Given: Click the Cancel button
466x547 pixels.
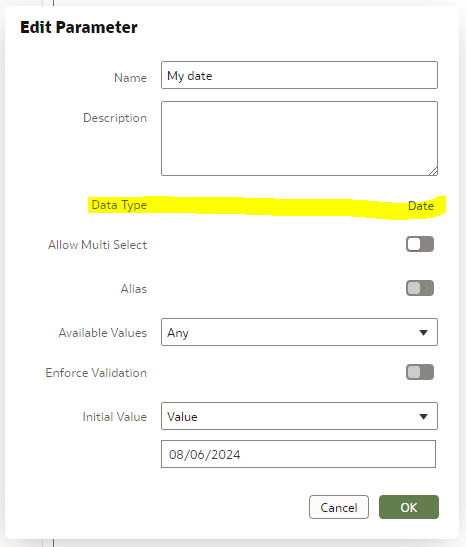Looking at the screenshot, I should (339, 507).
